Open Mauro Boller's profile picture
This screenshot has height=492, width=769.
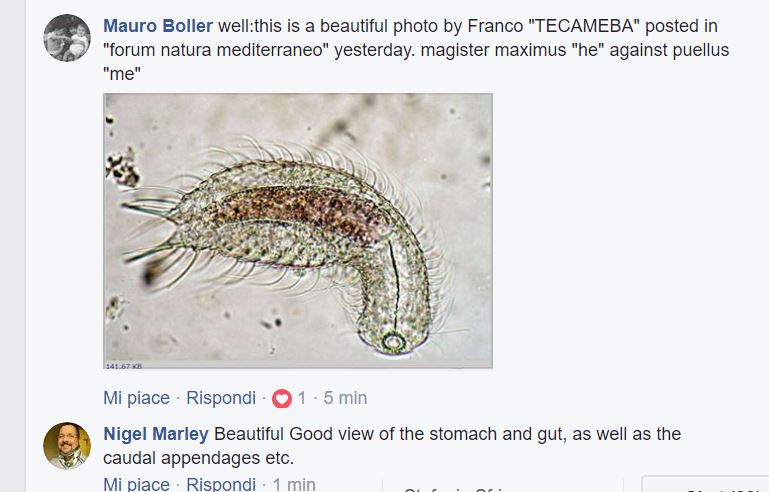click(67, 38)
